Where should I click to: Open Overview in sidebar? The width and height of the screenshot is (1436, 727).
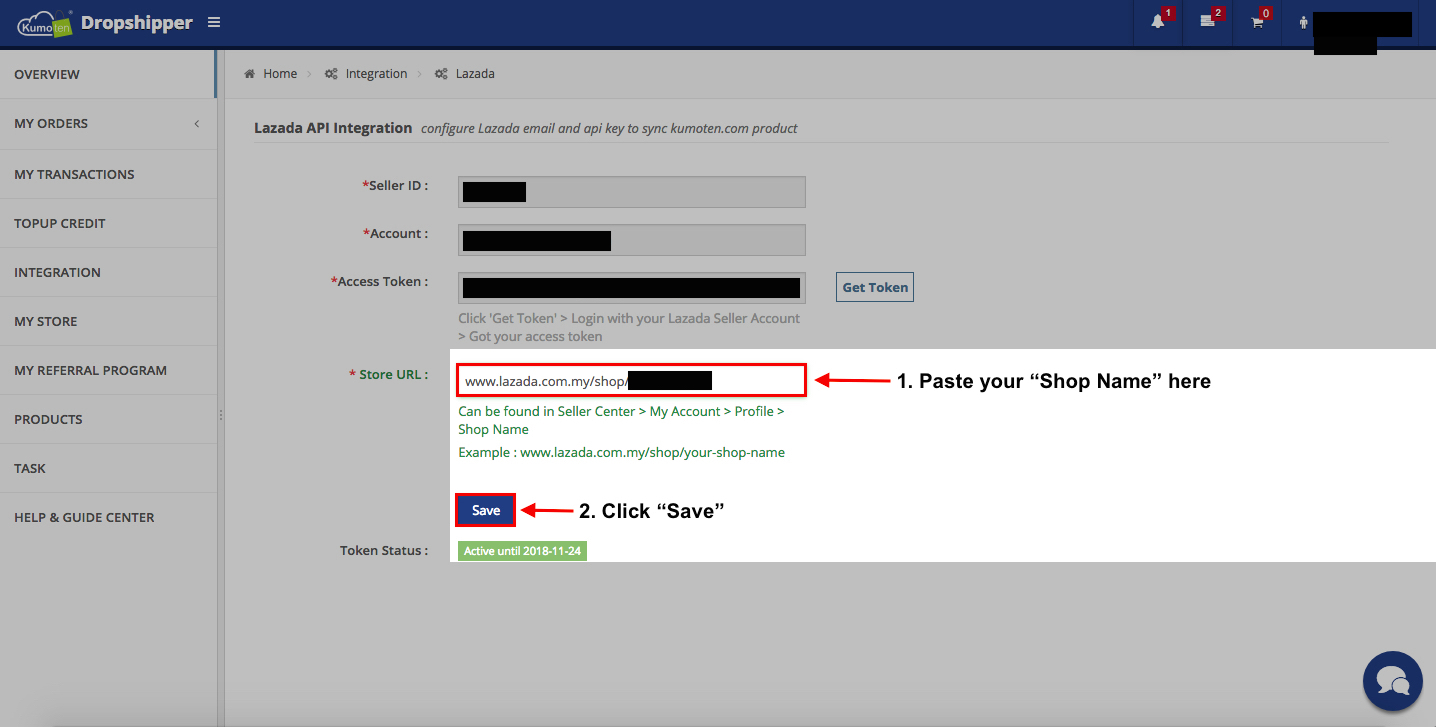pyautogui.click(x=108, y=75)
